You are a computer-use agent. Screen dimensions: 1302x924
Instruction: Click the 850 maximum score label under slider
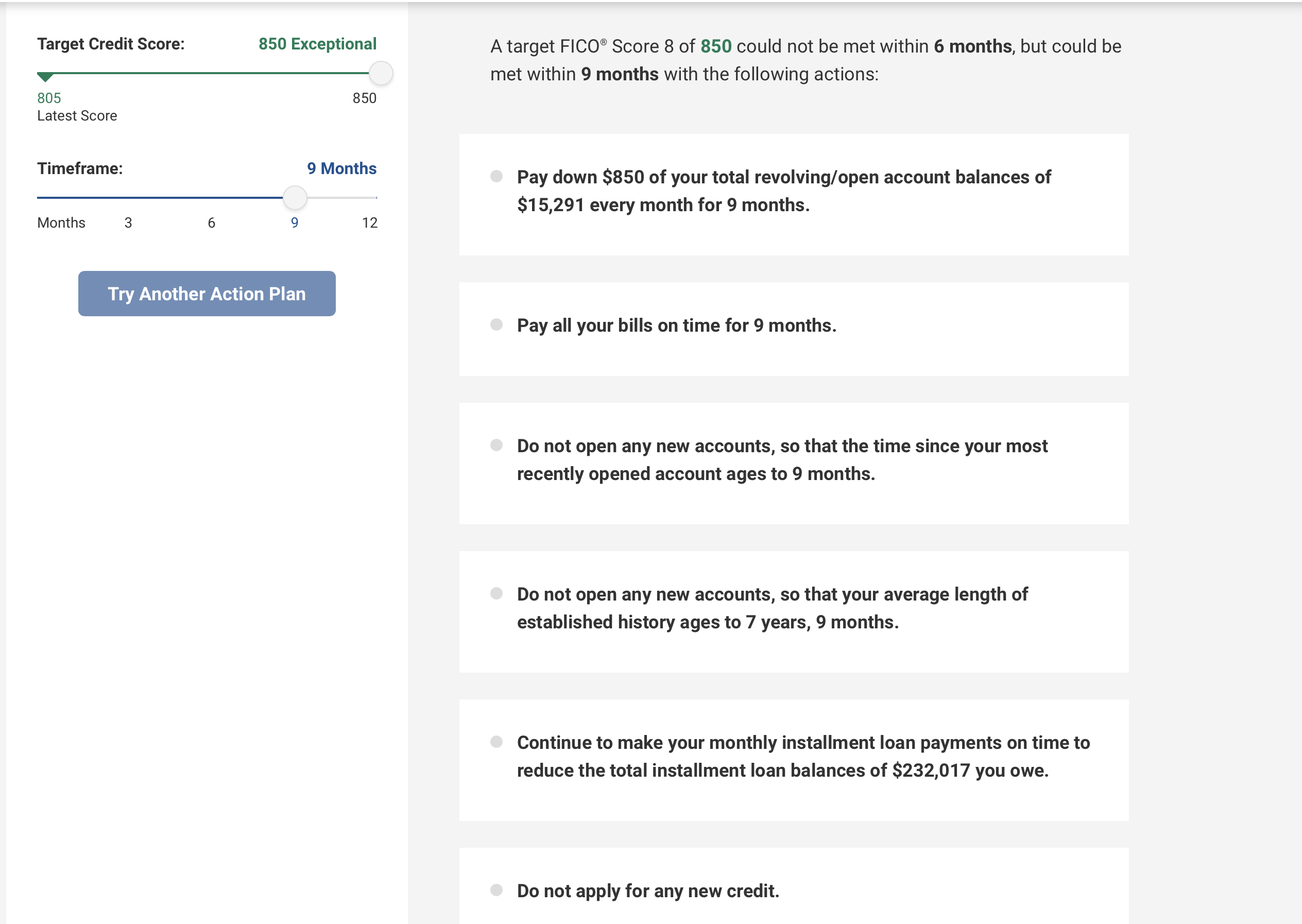[x=364, y=98]
